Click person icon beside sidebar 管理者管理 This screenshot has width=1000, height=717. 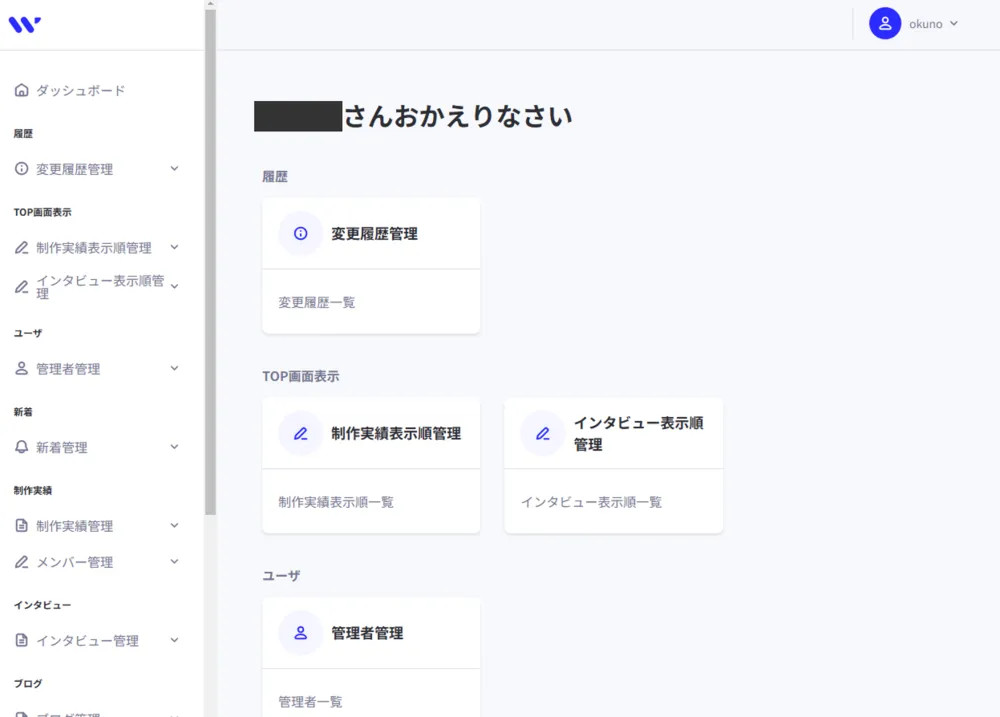[x=22, y=368]
